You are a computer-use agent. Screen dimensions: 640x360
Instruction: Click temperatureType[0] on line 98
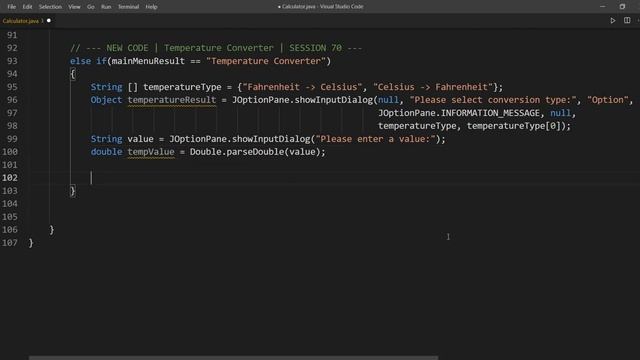pyautogui.click(x=514, y=126)
